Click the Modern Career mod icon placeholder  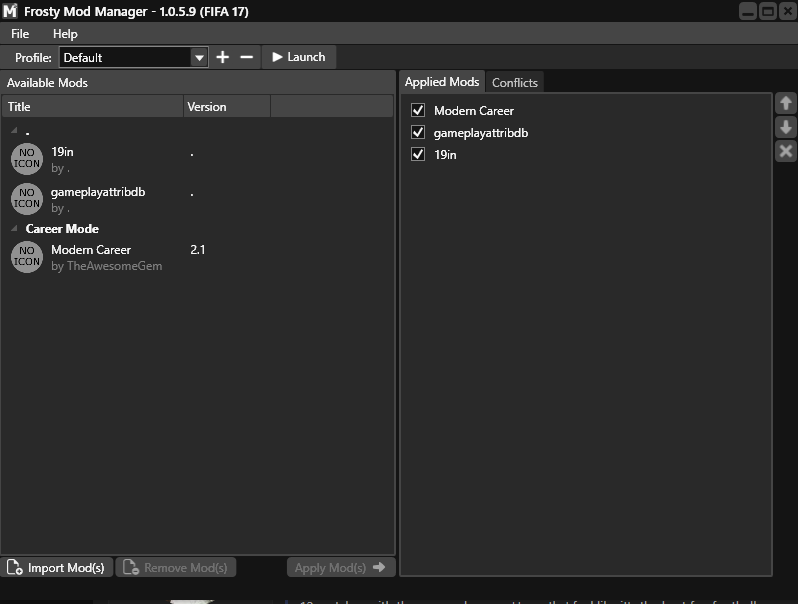pyautogui.click(x=27, y=257)
